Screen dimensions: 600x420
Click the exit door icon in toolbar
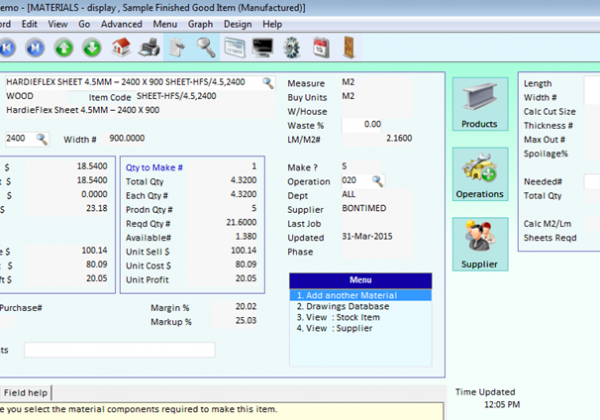tap(349, 47)
